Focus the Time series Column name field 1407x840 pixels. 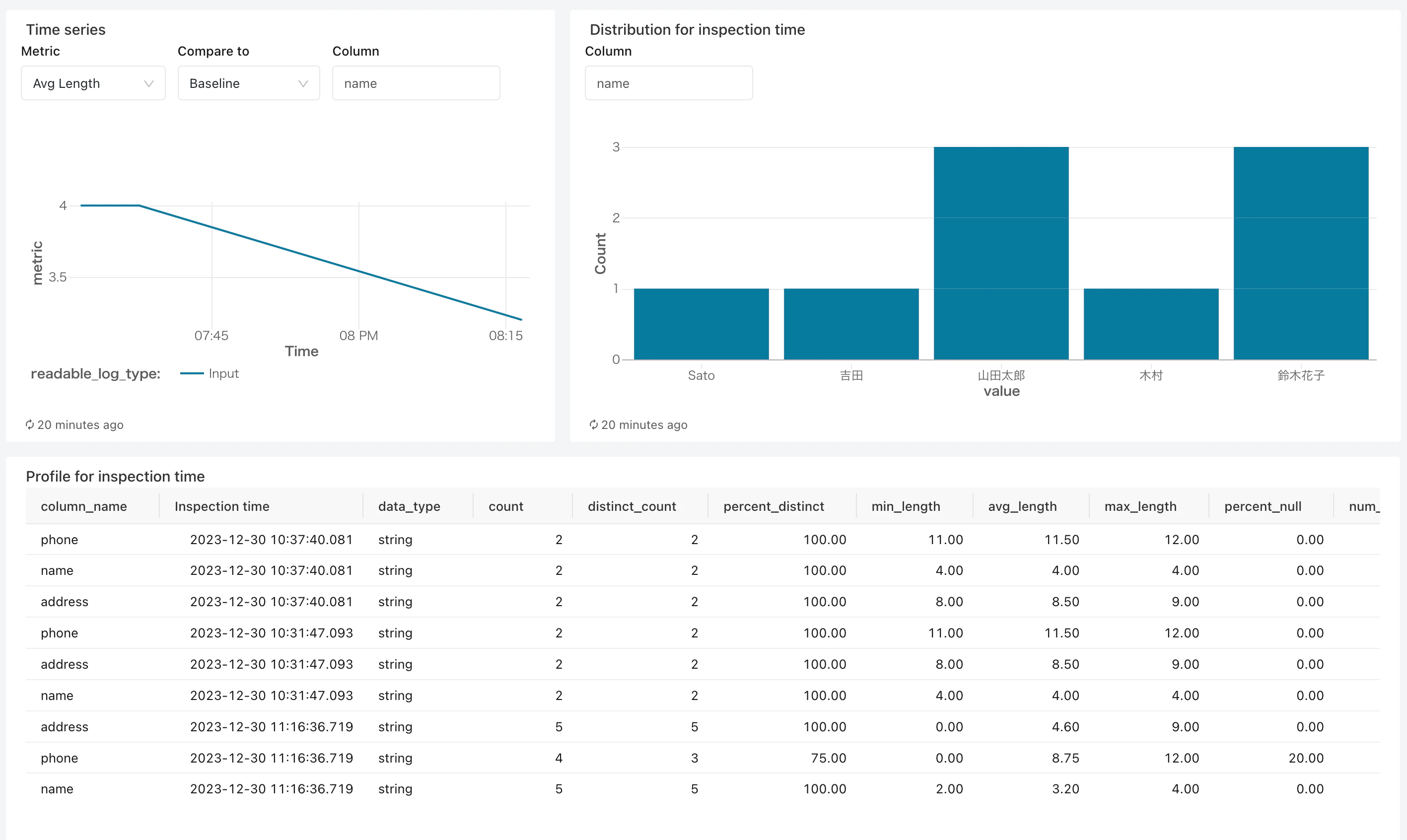click(416, 83)
